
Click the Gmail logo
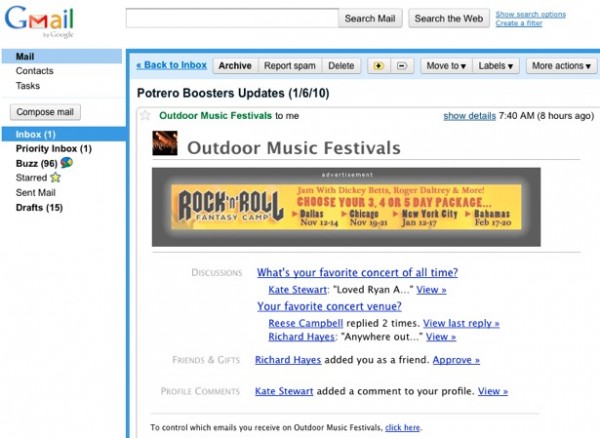(x=39, y=21)
